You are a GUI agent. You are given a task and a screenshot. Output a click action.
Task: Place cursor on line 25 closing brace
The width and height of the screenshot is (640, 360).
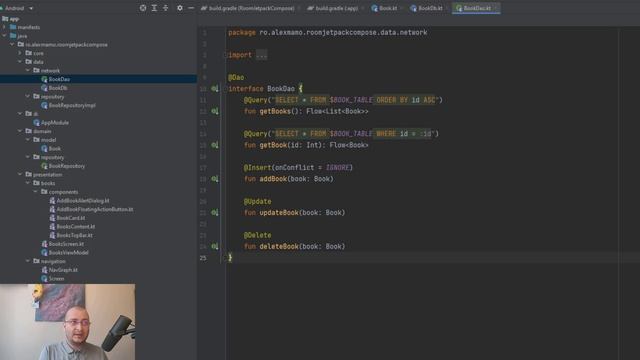click(230, 258)
